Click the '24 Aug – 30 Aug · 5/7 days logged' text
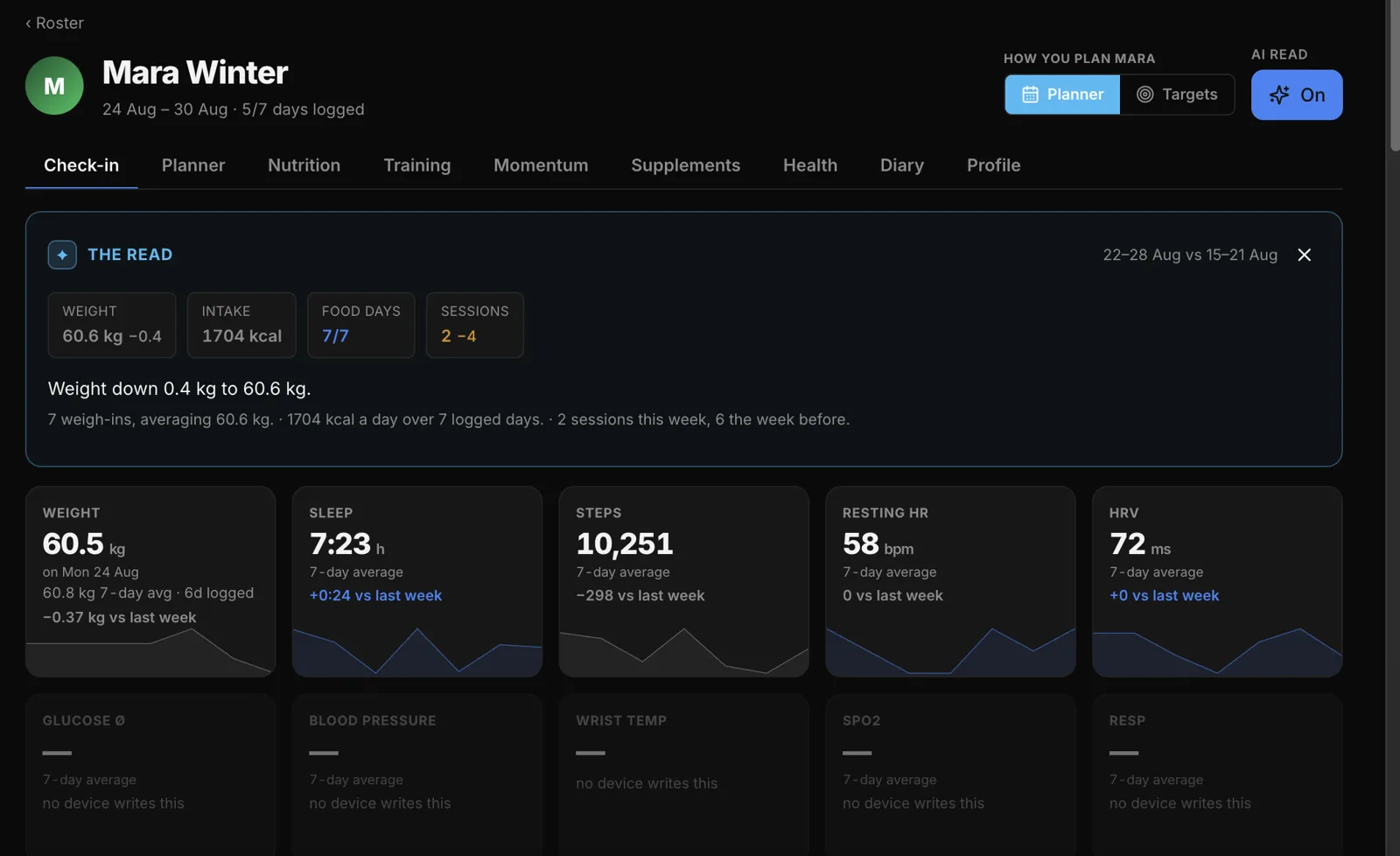The height and width of the screenshot is (856, 1400). 234,109
